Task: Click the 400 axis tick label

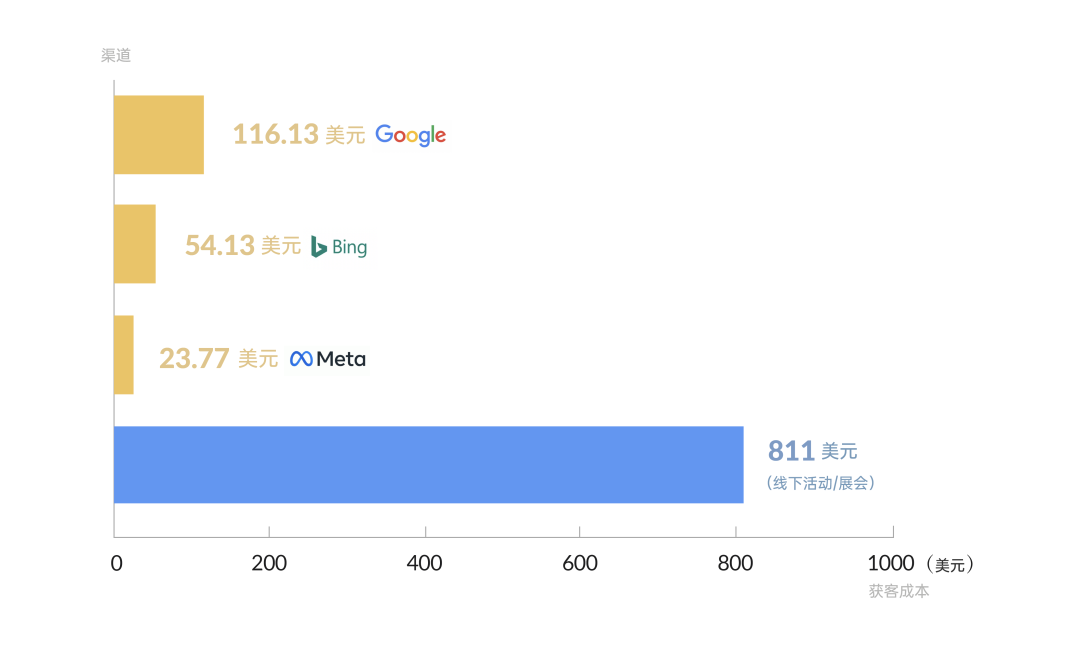Action: [x=424, y=564]
